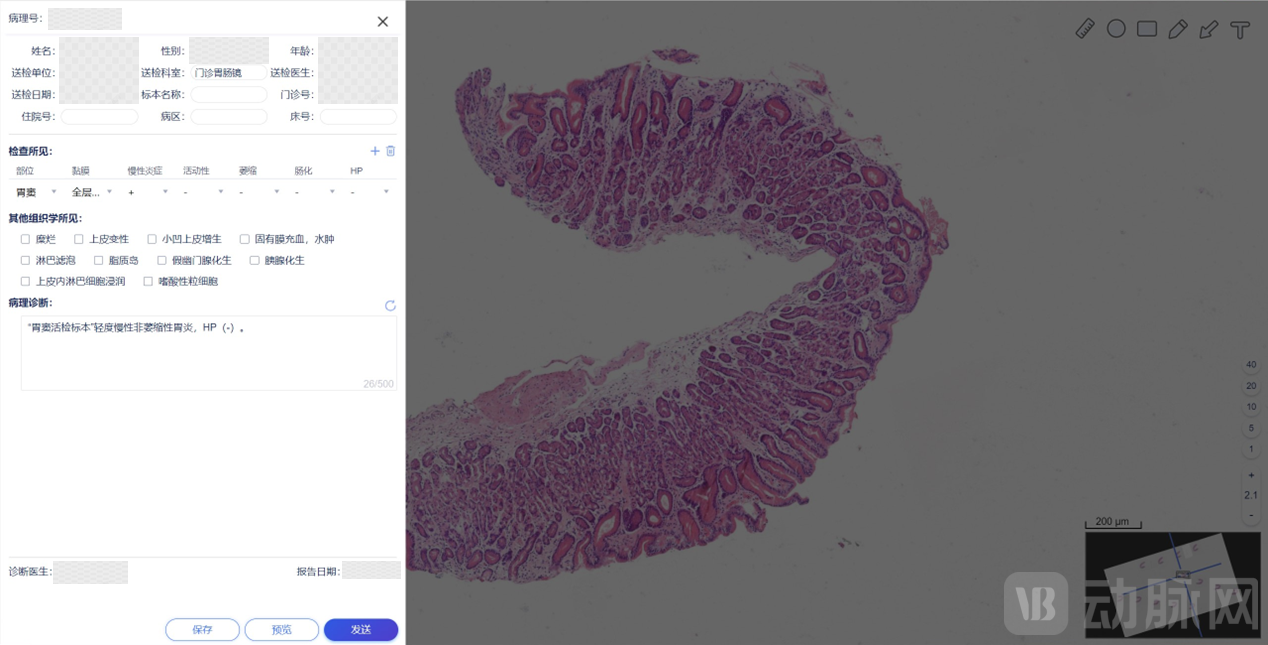Select the text annotation tool
The image size is (1268, 645).
point(1240,29)
